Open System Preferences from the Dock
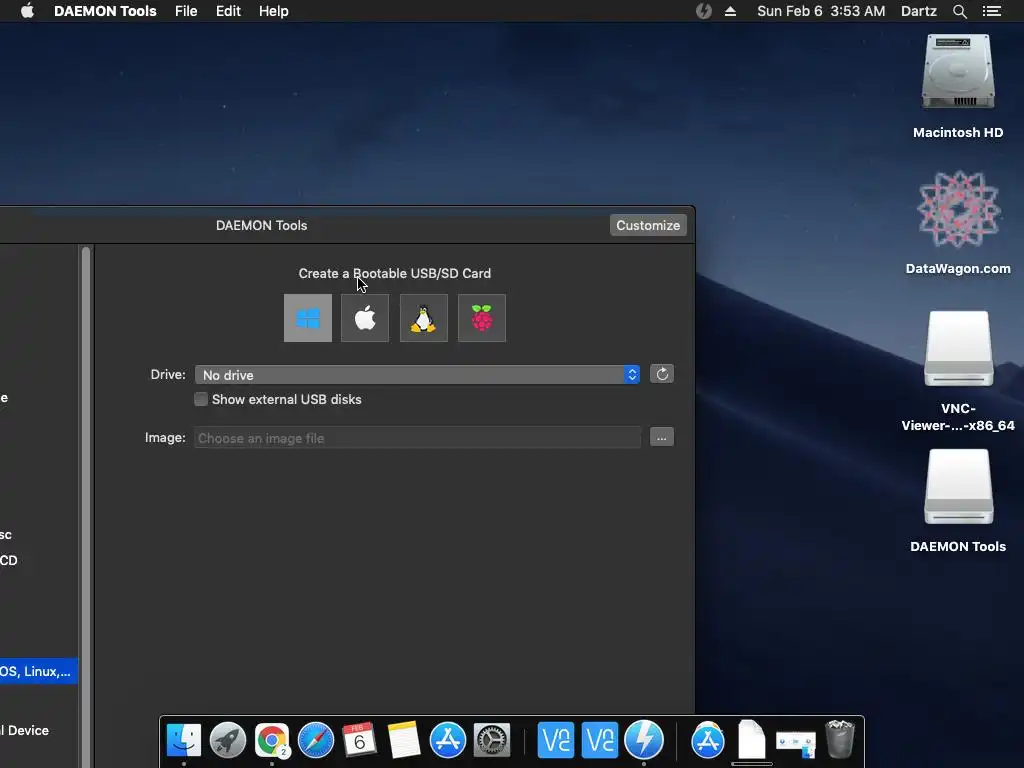 (x=492, y=741)
